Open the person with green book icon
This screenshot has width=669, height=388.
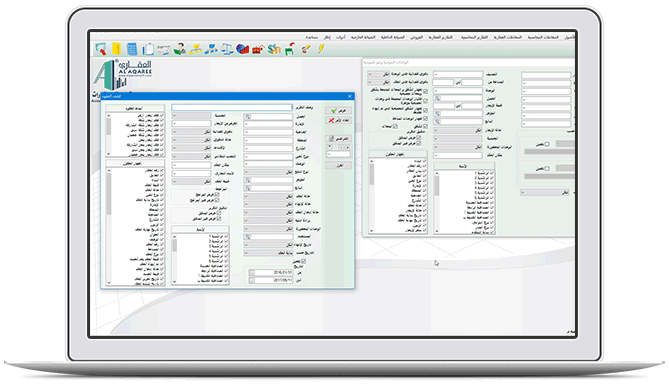(x=180, y=50)
